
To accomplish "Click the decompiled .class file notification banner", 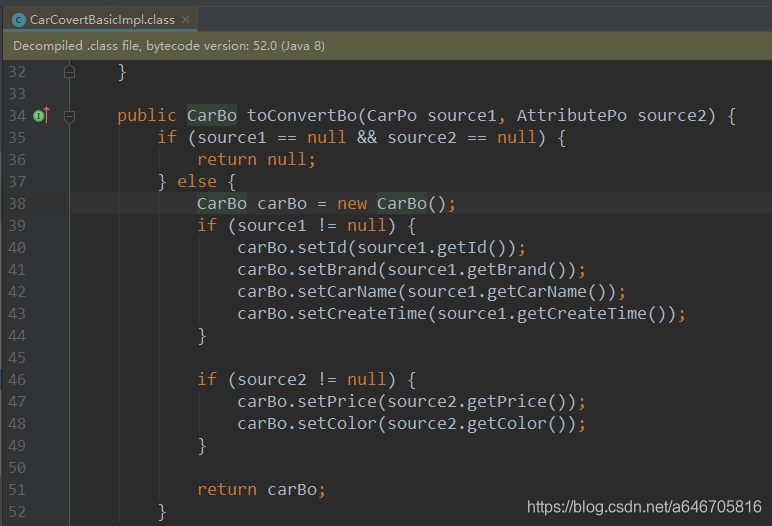I will click(386, 46).
